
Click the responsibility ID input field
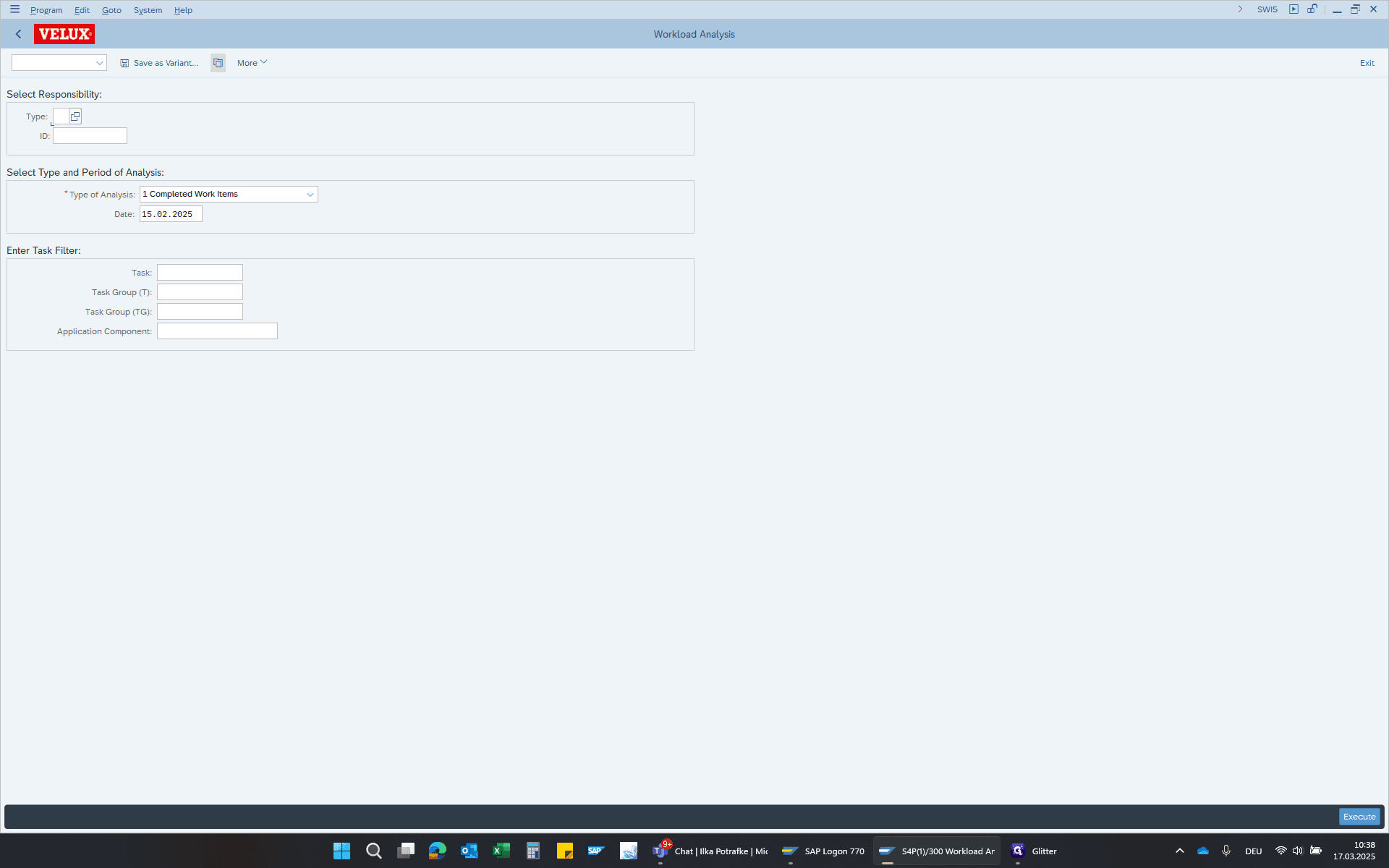coord(90,136)
